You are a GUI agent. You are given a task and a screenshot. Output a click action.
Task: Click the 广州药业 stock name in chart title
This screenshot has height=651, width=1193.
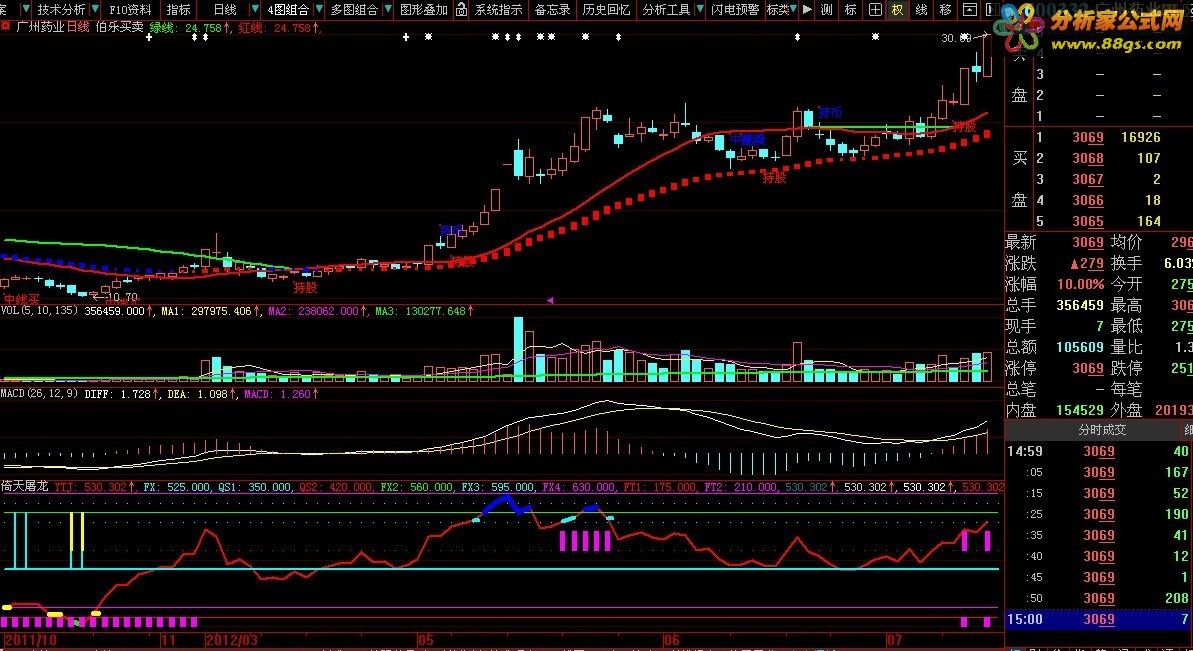point(40,27)
